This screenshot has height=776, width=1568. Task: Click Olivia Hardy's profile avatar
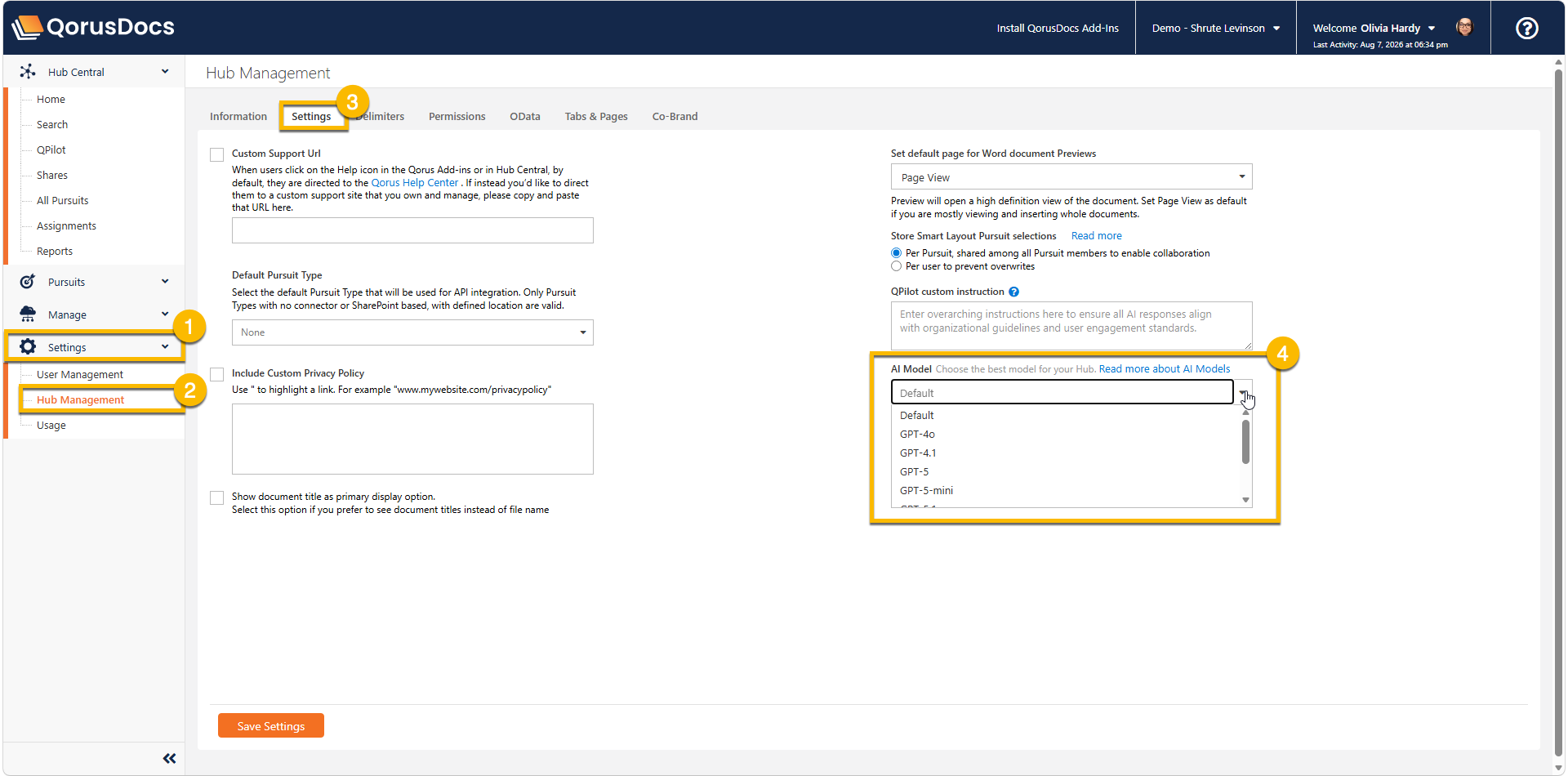[1464, 27]
